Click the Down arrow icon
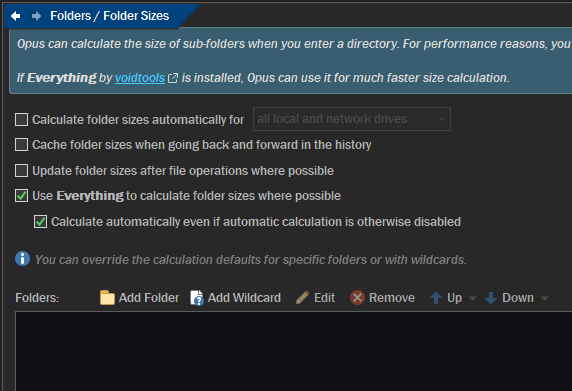 (491, 298)
